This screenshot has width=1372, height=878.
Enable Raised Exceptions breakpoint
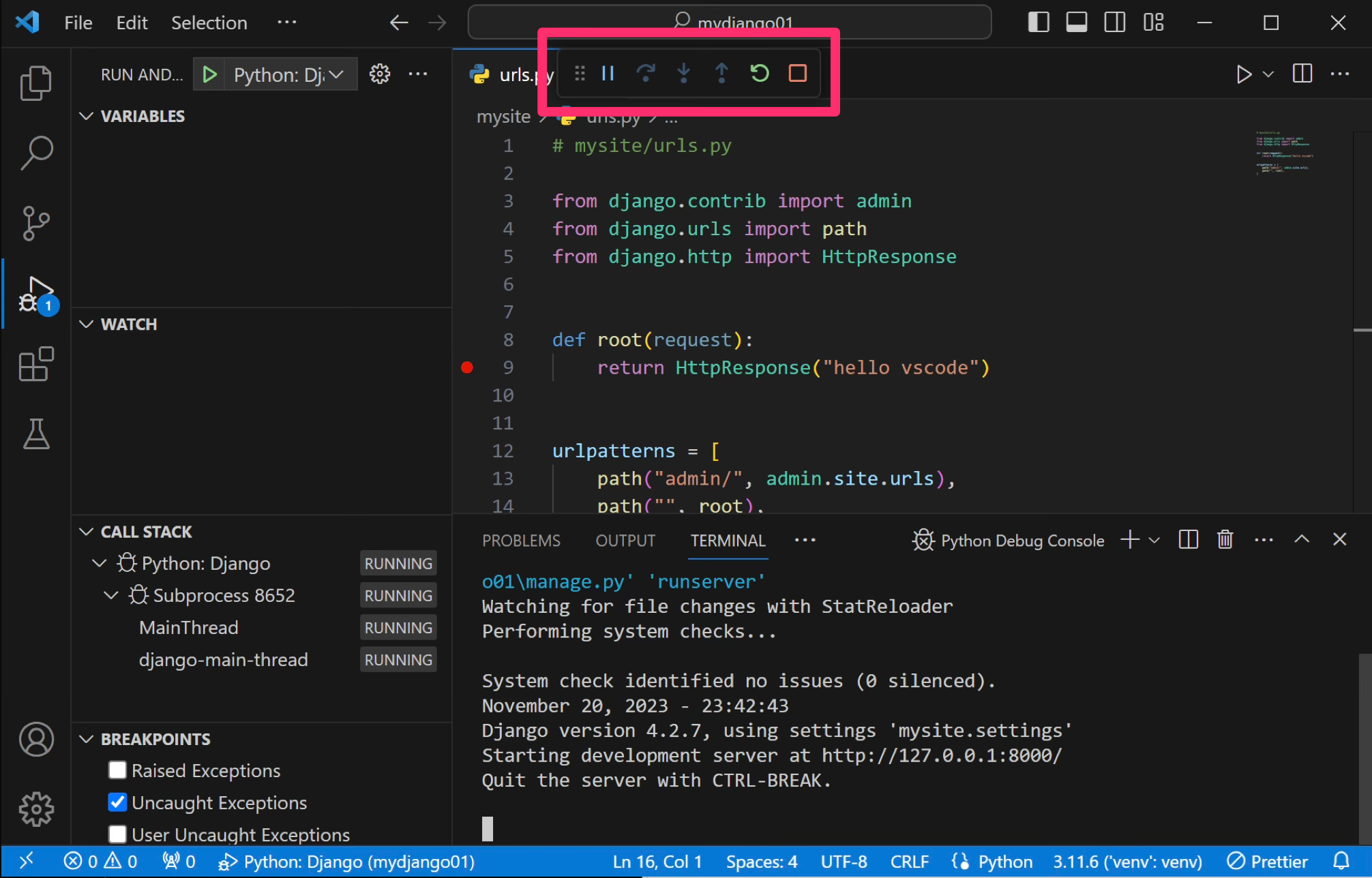[x=117, y=770]
